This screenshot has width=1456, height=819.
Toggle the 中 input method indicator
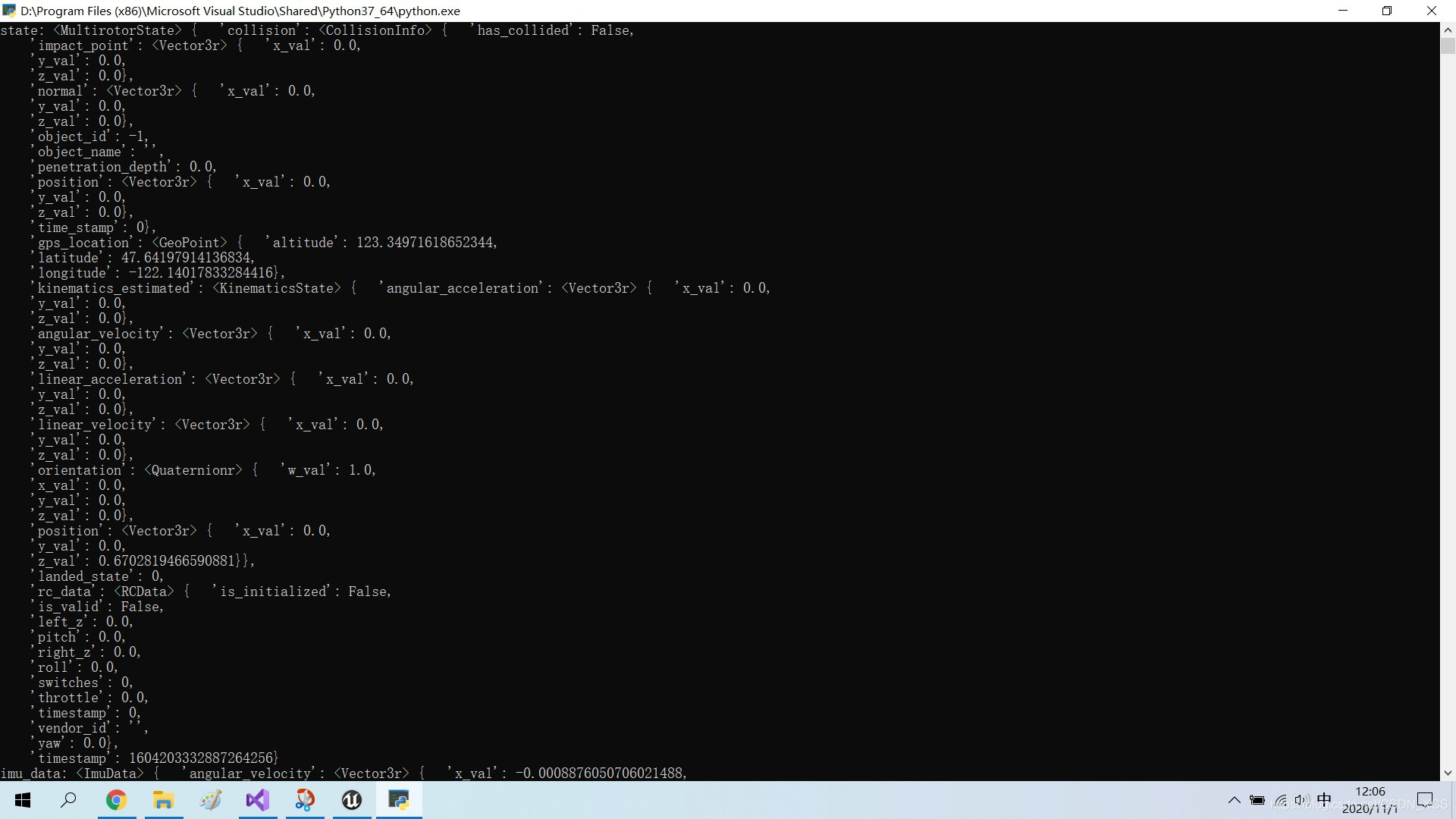pos(1324,800)
